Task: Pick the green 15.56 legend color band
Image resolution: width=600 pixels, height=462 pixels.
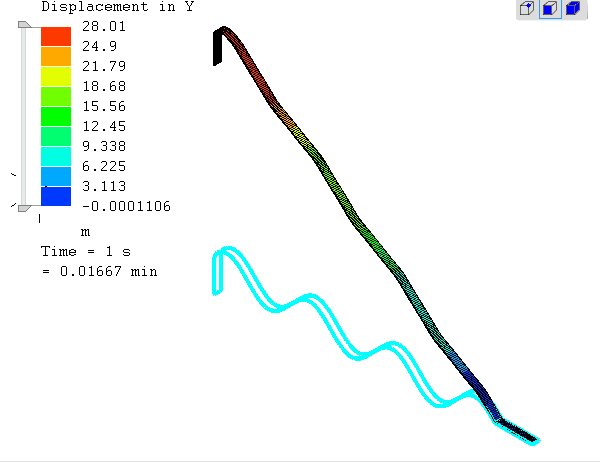Action: point(56,116)
